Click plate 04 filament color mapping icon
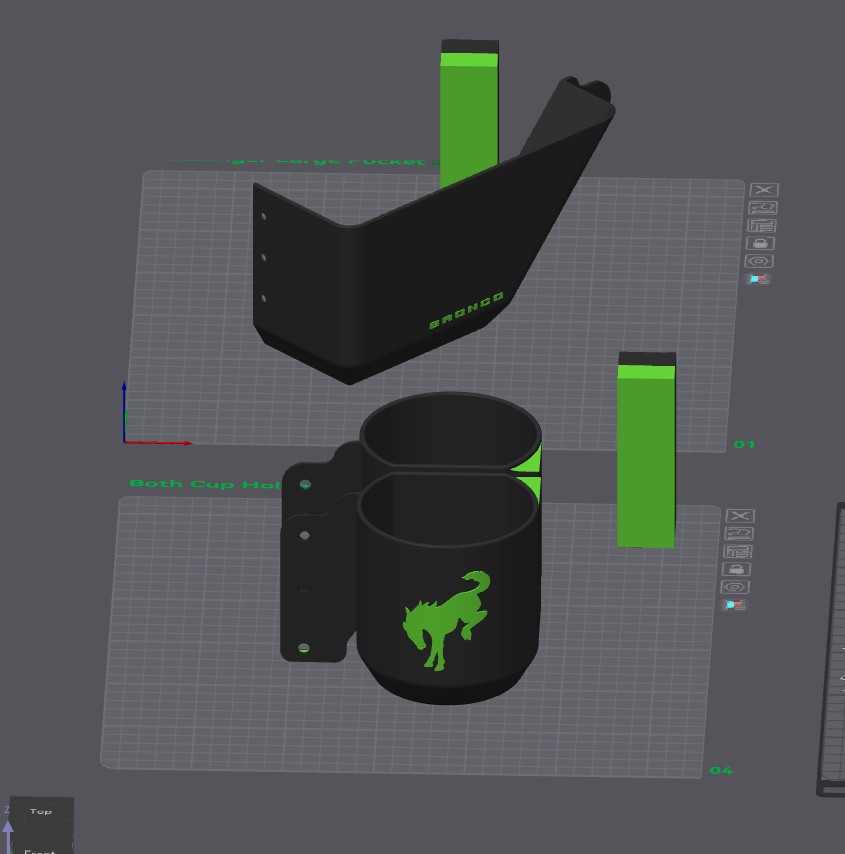The width and height of the screenshot is (845, 854). point(733,605)
